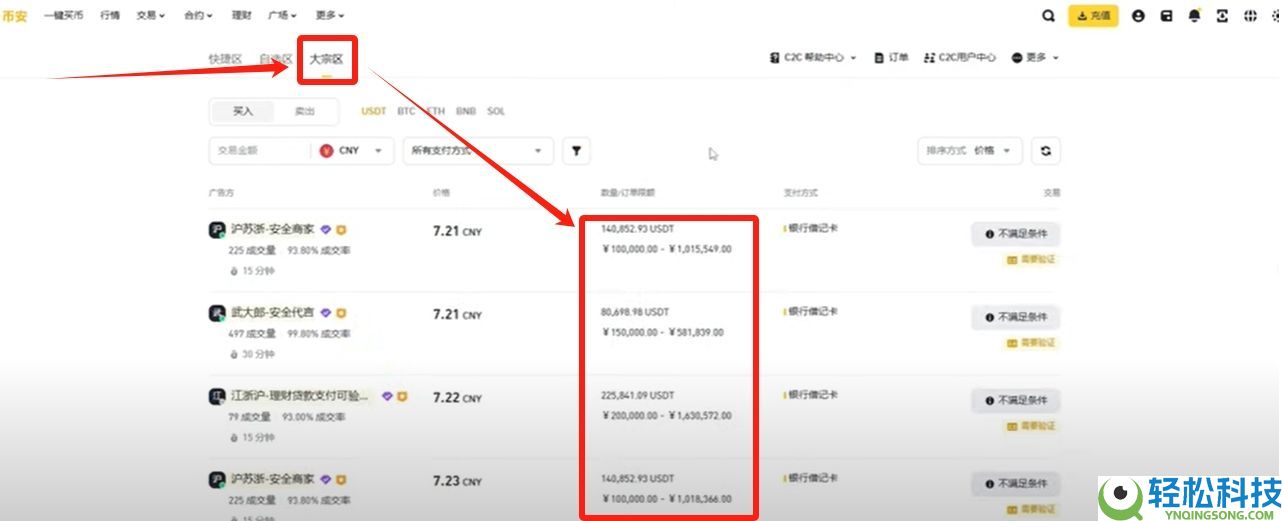This screenshot has width=1282, height=521.
Task: Open the 所有支付方式 payment dropdown
Action: (x=478, y=151)
